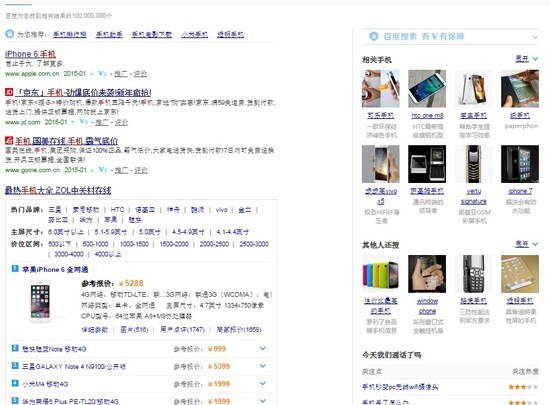Viewport: 550px width, 405px height.
Task: Click the colorful phones thumbnail under 其他人还搜
Action: coord(381,274)
